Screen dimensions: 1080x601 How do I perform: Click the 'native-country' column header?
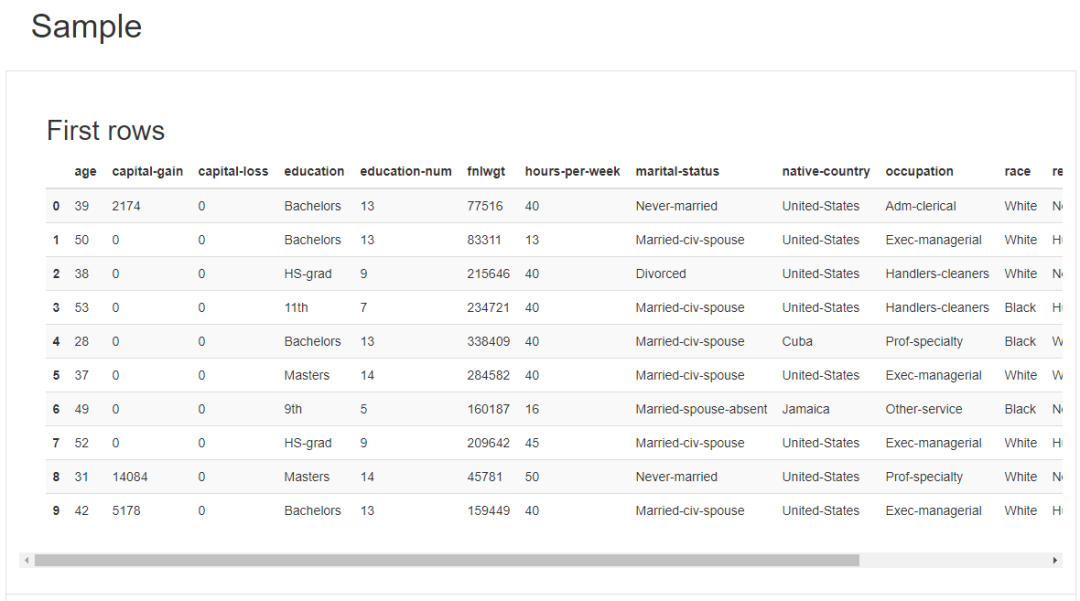(x=825, y=172)
